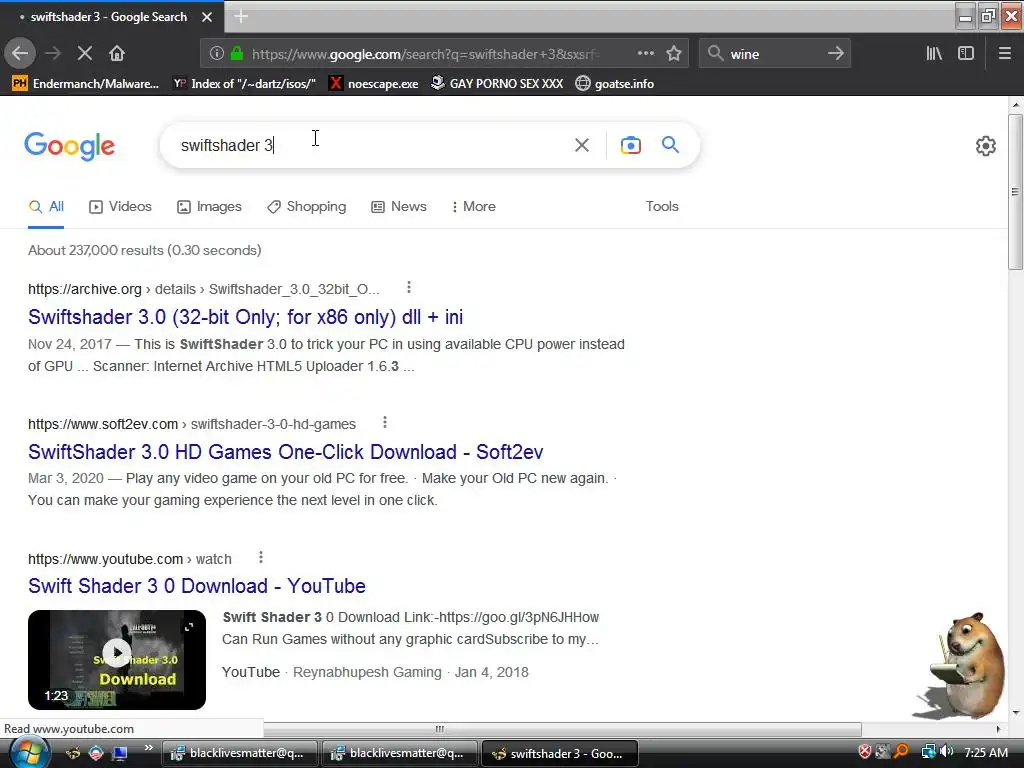Switch to first blacklivesmatter@q... taskbar window

click(x=239, y=753)
